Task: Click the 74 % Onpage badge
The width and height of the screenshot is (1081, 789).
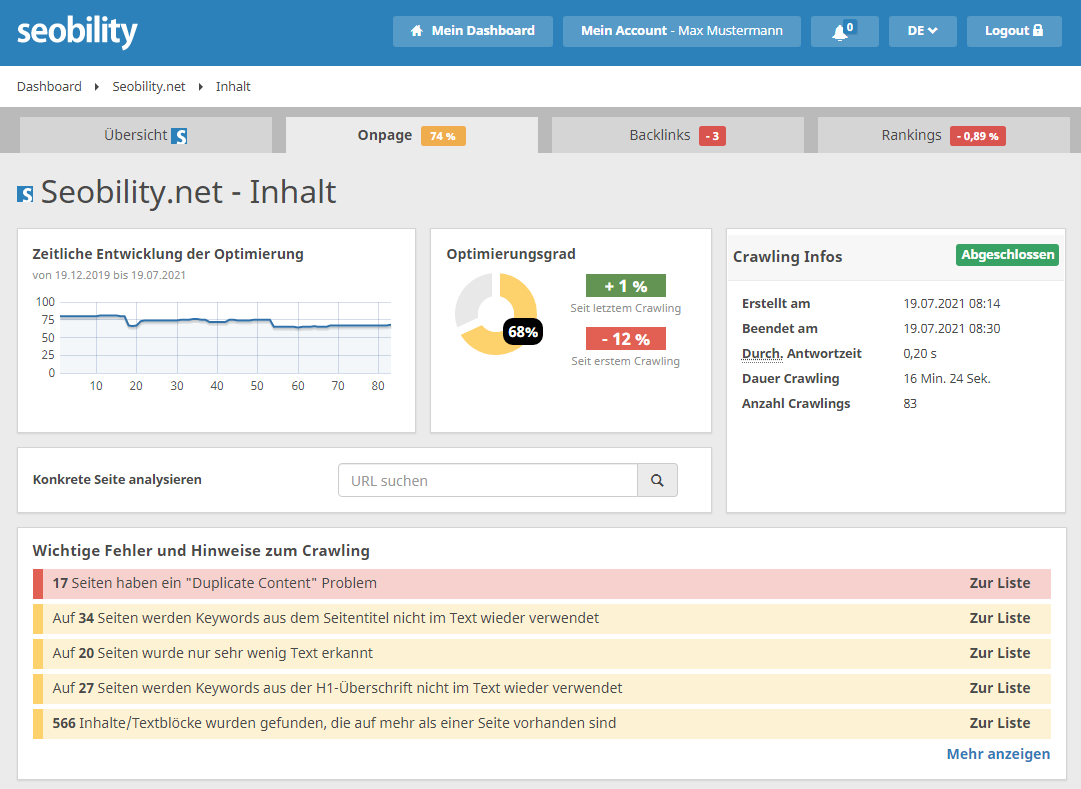Action: 443,136
